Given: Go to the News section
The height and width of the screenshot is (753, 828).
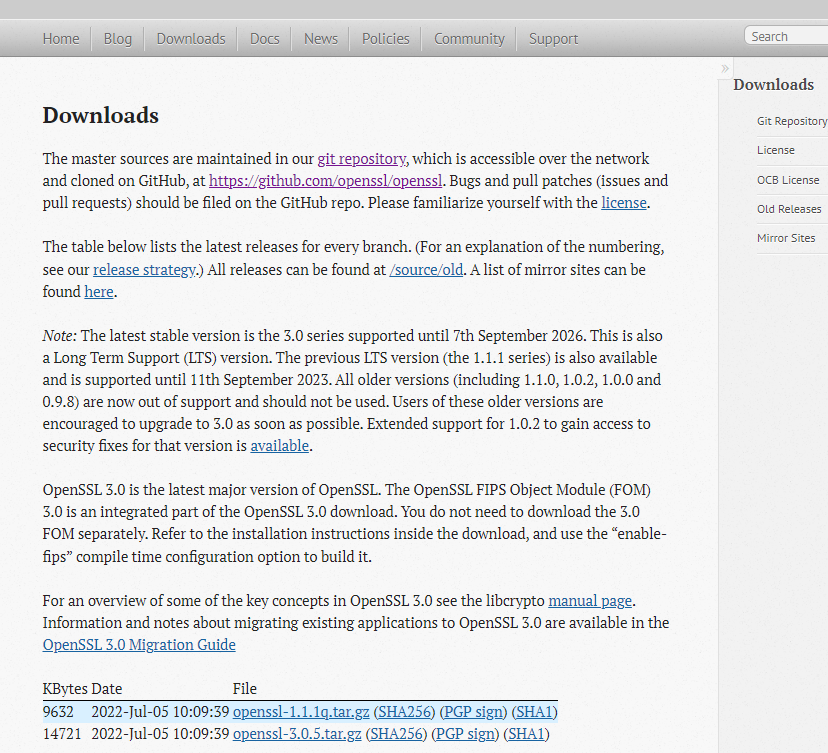Looking at the screenshot, I should pos(321,39).
